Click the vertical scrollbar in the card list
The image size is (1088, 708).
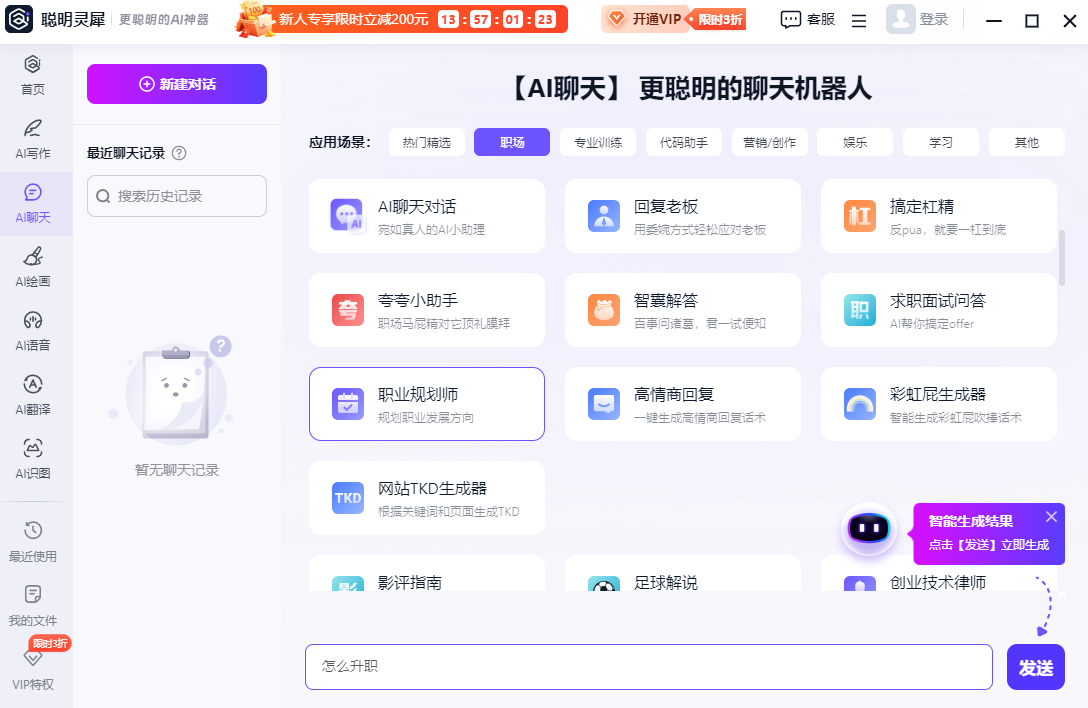1061,258
